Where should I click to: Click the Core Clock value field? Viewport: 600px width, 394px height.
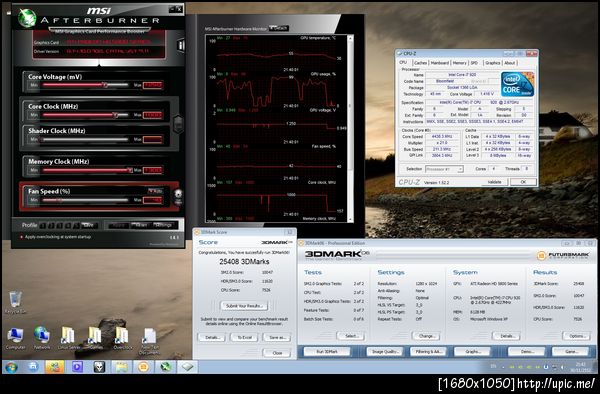(x=153, y=115)
